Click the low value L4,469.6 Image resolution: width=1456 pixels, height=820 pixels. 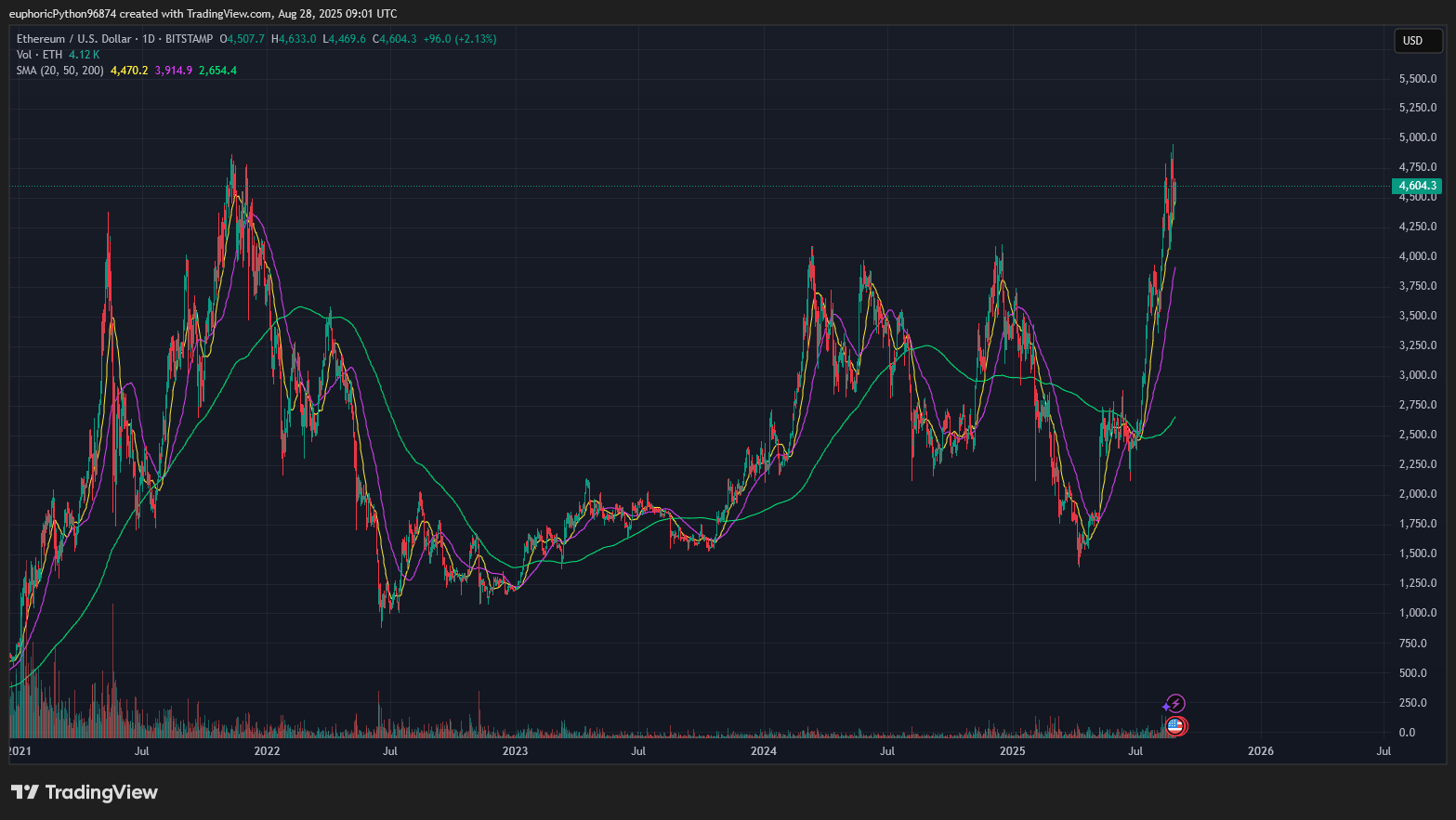(x=345, y=39)
